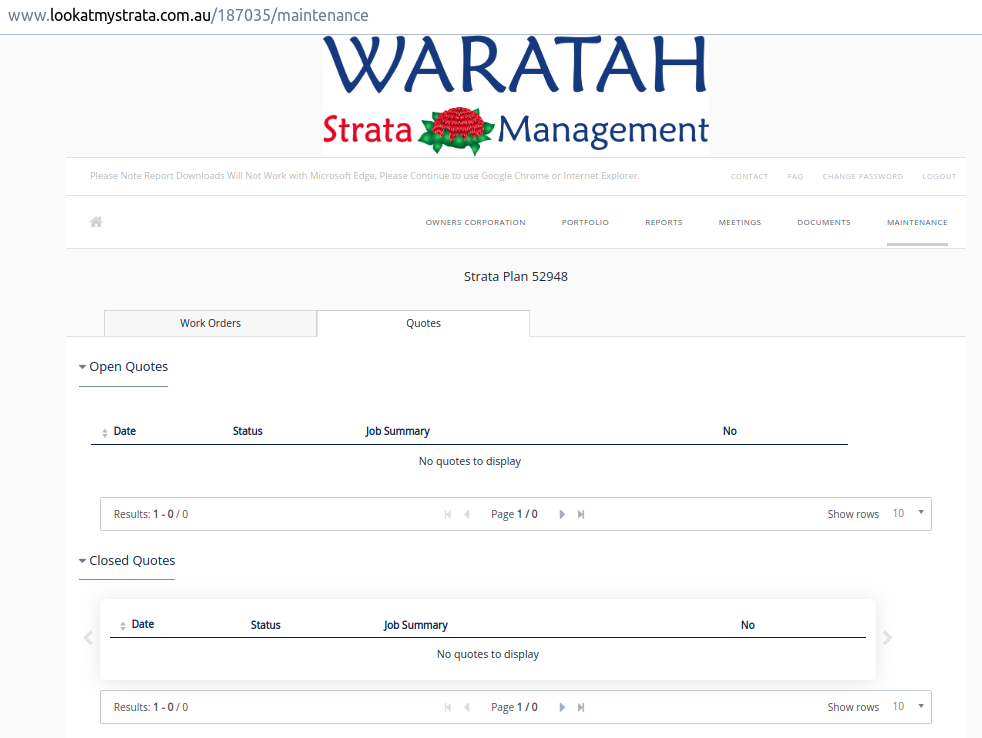Click the Contact link

749,177
